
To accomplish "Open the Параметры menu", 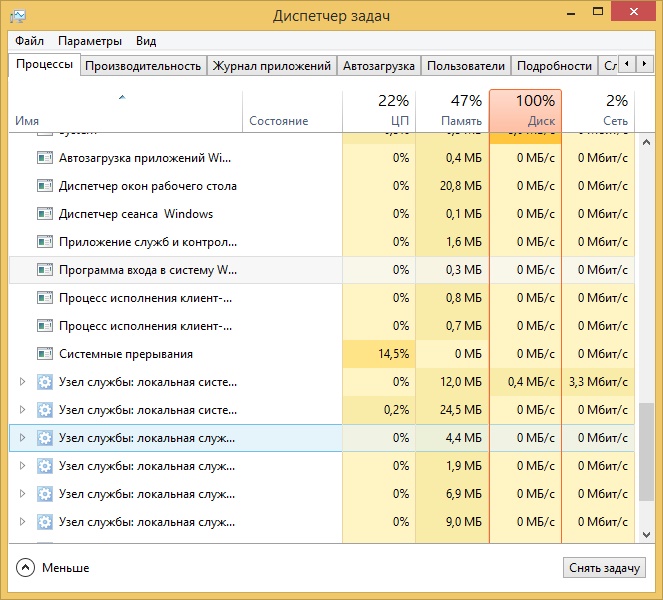I will [x=90, y=41].
